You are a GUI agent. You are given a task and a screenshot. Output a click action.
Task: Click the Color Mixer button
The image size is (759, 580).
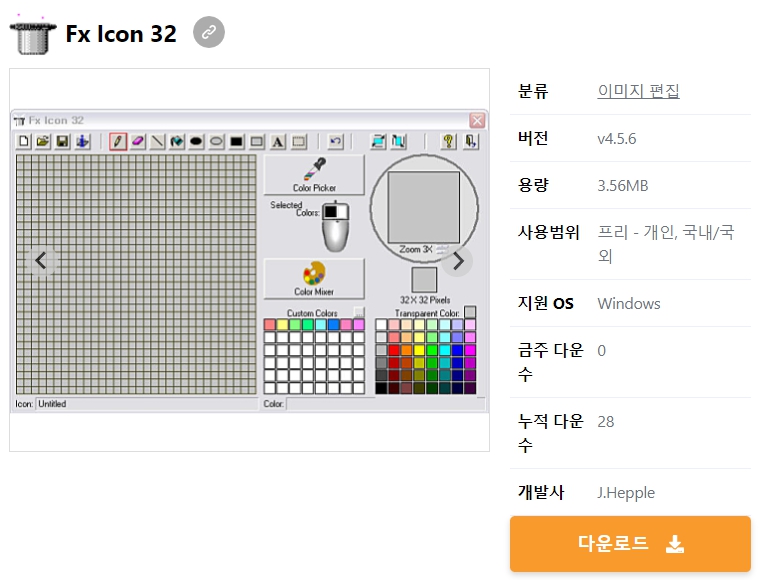tap(314, 279)
